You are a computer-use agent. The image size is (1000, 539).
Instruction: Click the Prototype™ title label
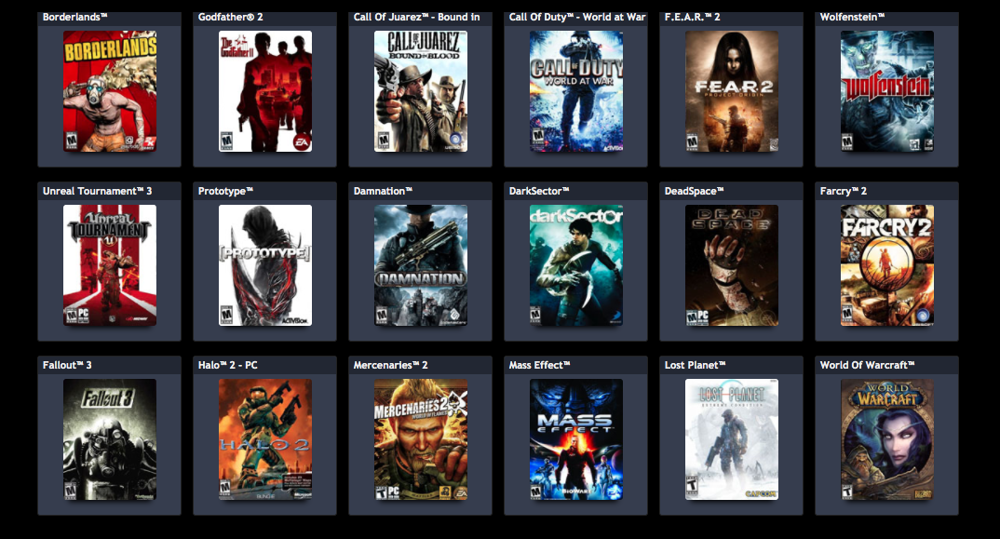coord(226,191)
